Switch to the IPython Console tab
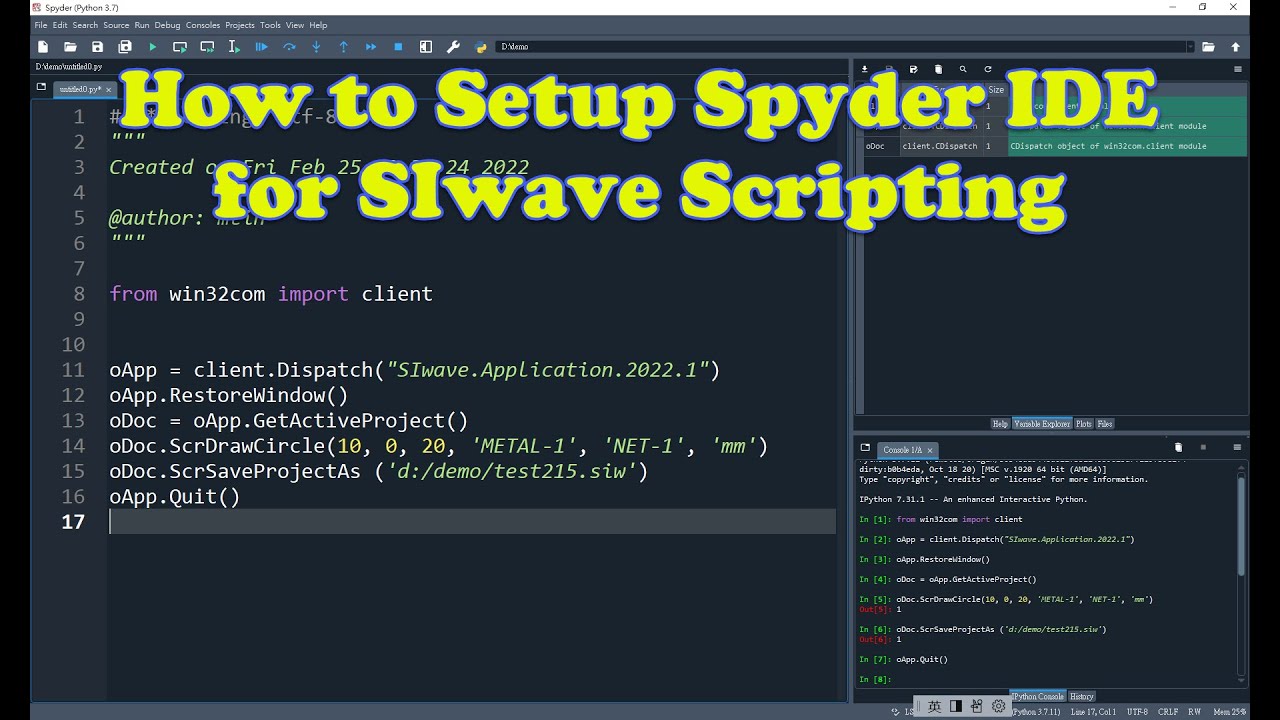This screenshot has width=1280, height=720. coord(1038,696)
